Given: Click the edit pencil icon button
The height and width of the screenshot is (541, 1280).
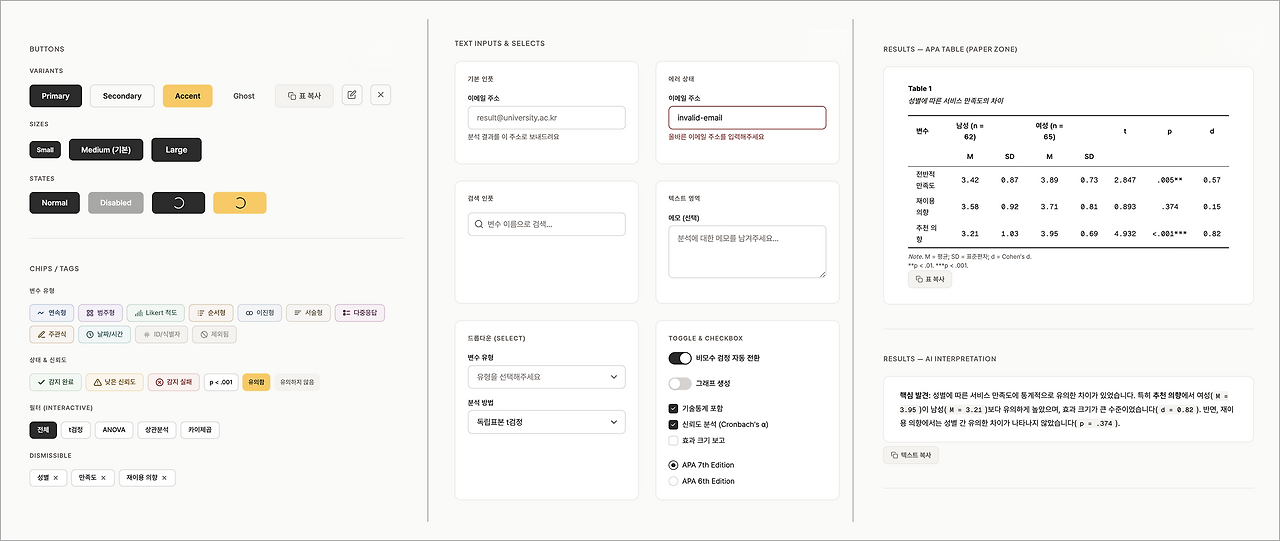Looking at the screenshot, I should 351,95.
